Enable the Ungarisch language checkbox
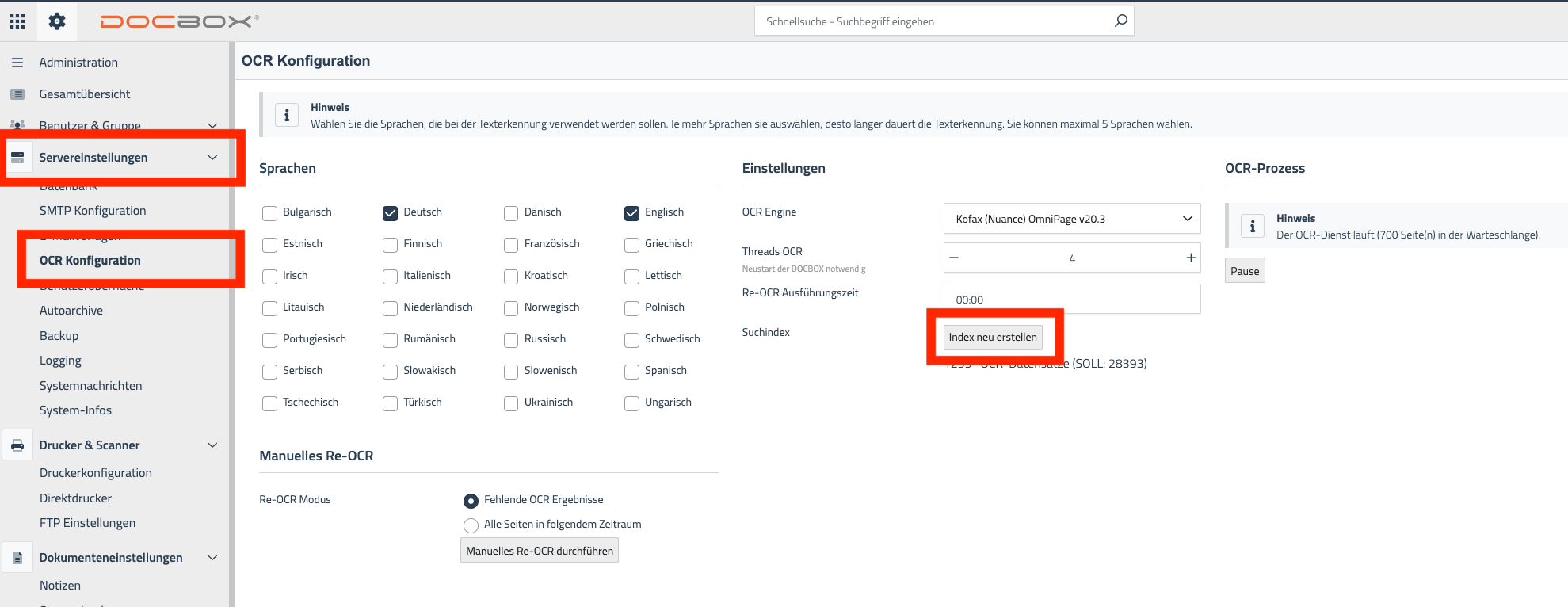The width and height of the screenshot is (1568, 607). coord(631,403)
